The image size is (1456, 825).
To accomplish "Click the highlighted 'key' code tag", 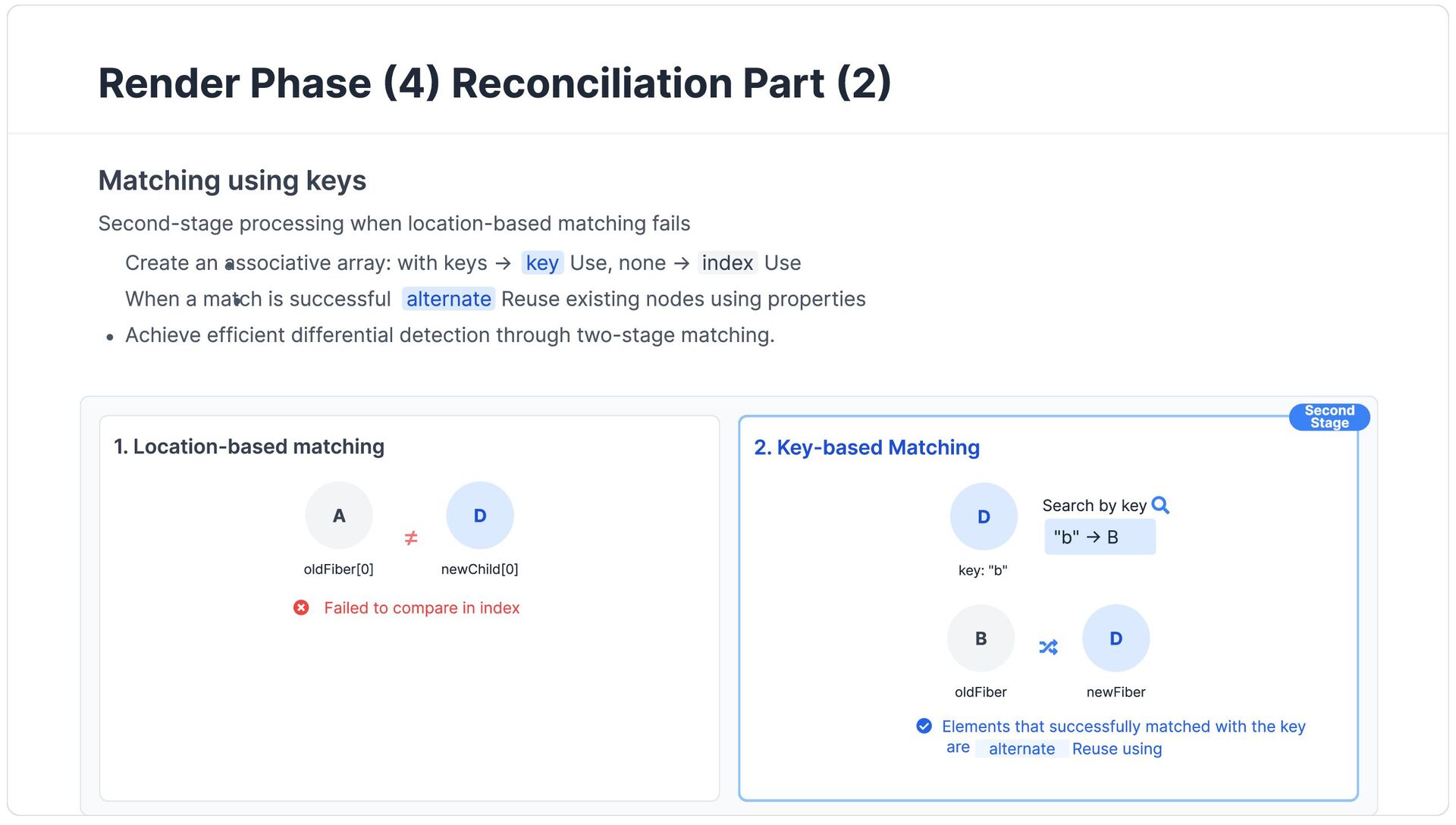I will 541,263.
